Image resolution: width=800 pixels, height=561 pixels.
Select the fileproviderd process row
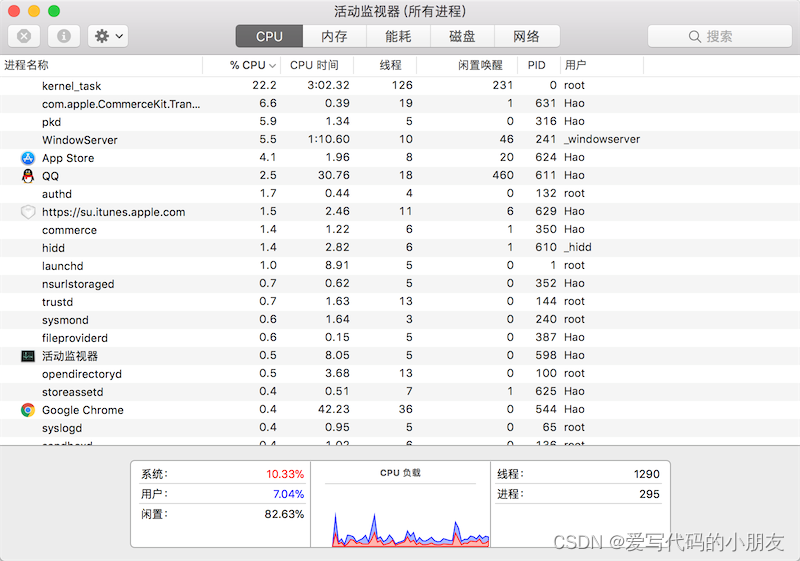tap(400, 337)
